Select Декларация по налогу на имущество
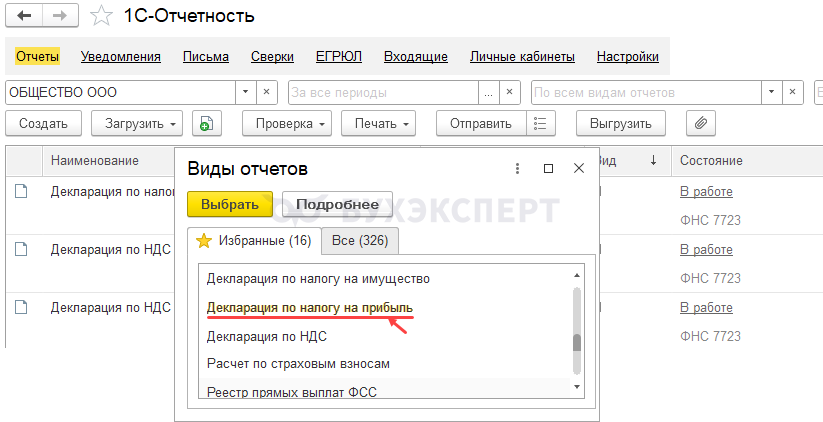 [x=318, y=279]
